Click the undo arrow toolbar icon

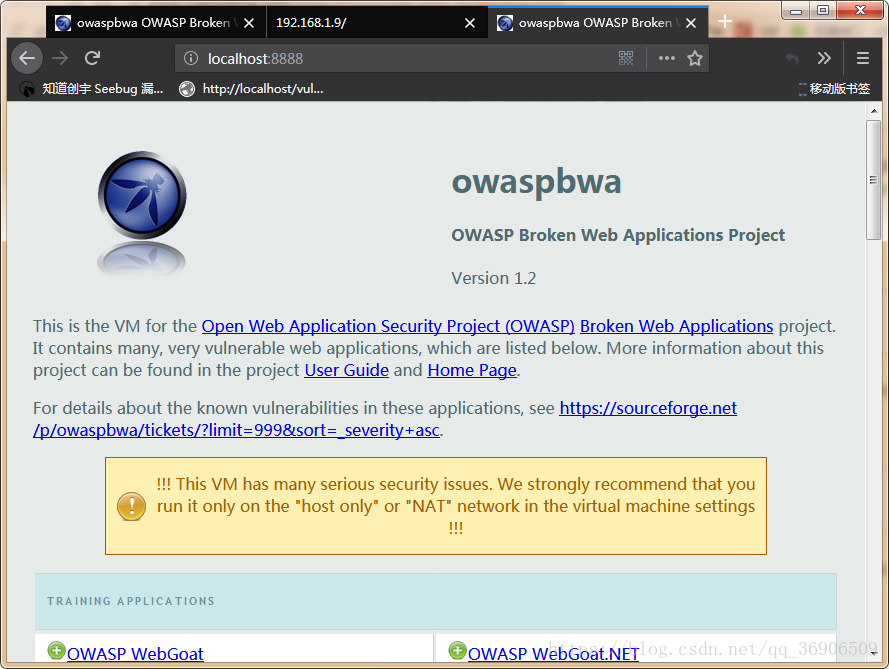[793, 58]
